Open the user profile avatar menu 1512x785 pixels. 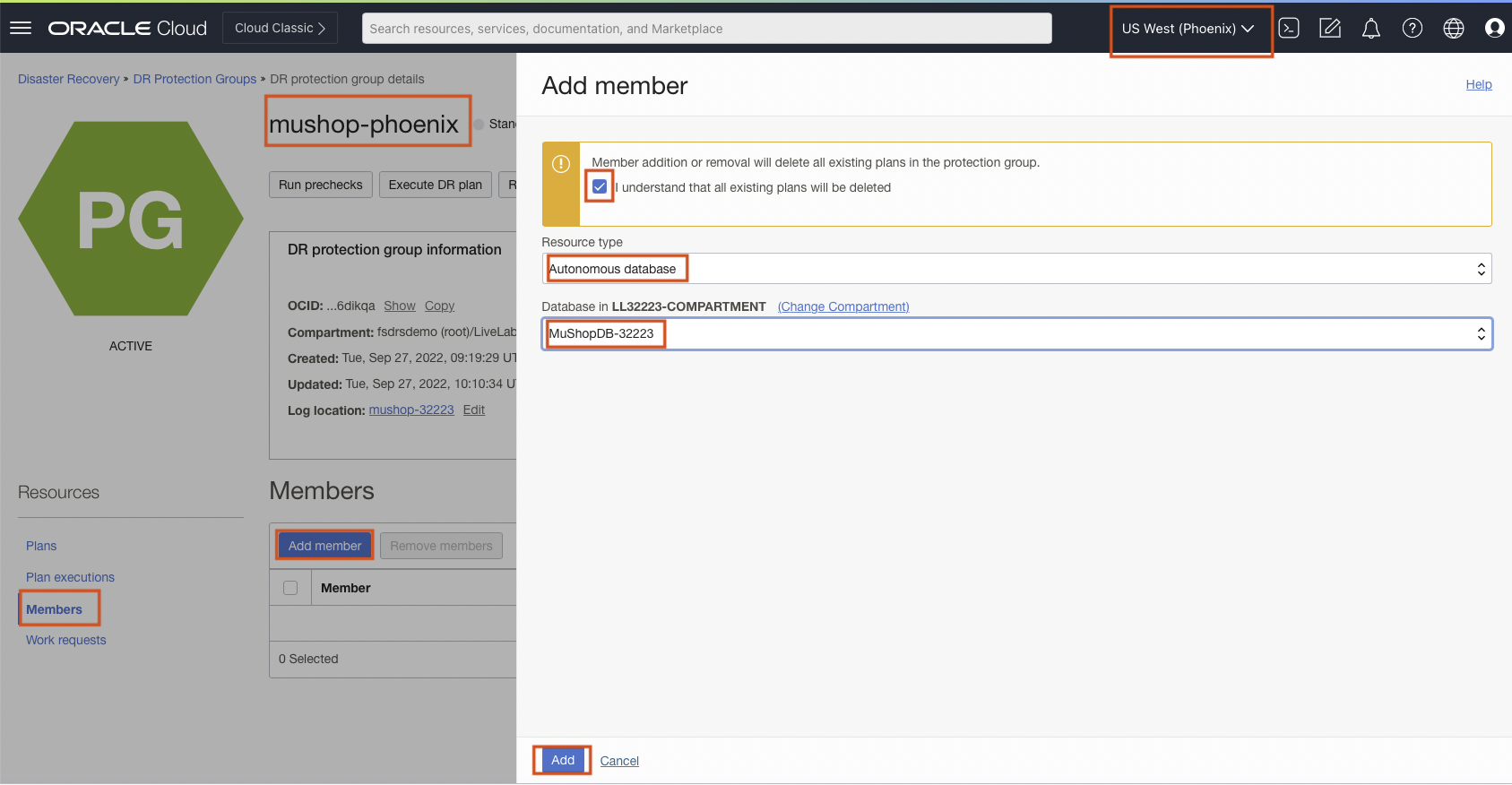coord(1493,29)
